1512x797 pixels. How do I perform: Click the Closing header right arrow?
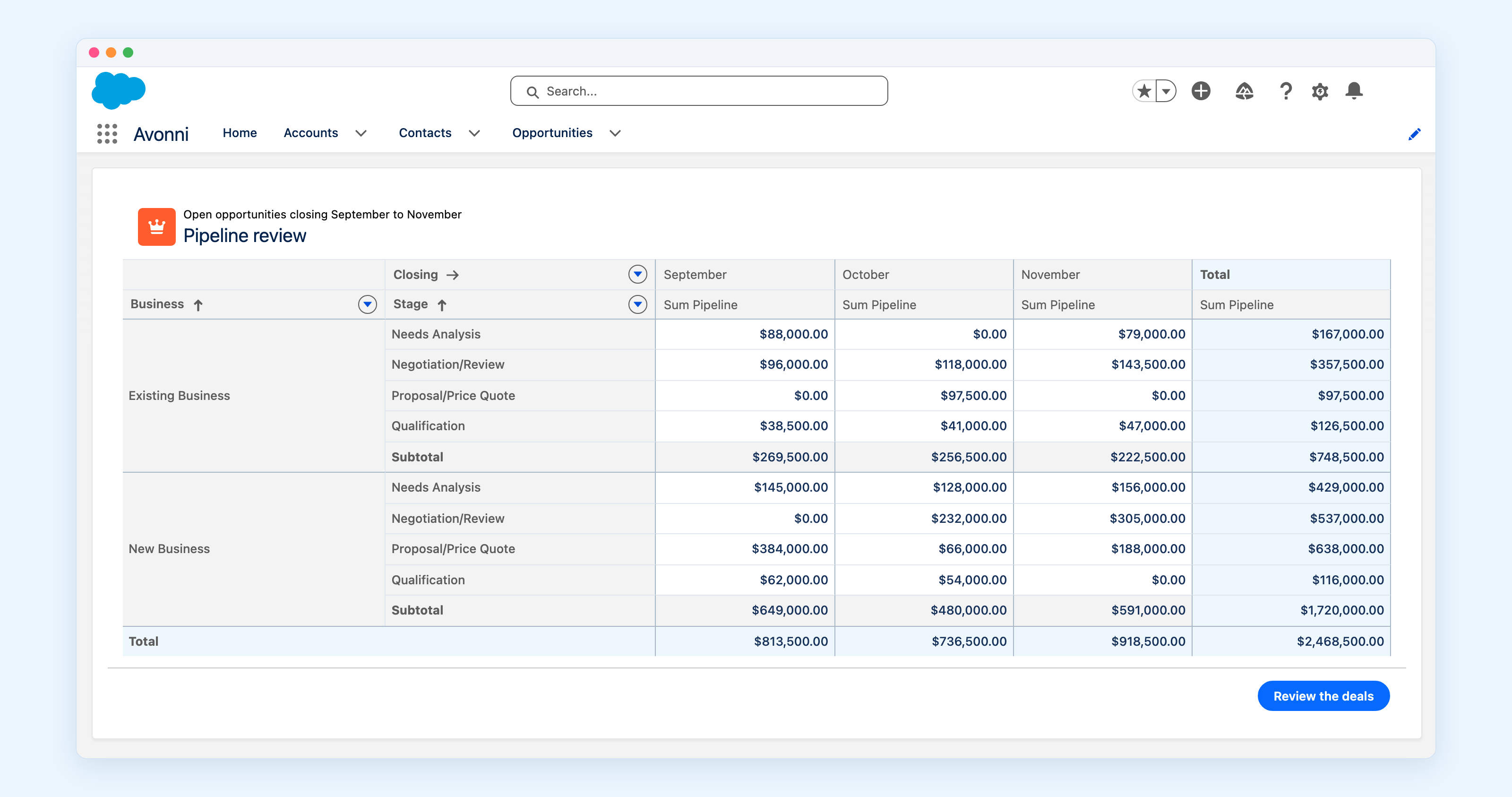pyautogui.click(x=453, y=275)
